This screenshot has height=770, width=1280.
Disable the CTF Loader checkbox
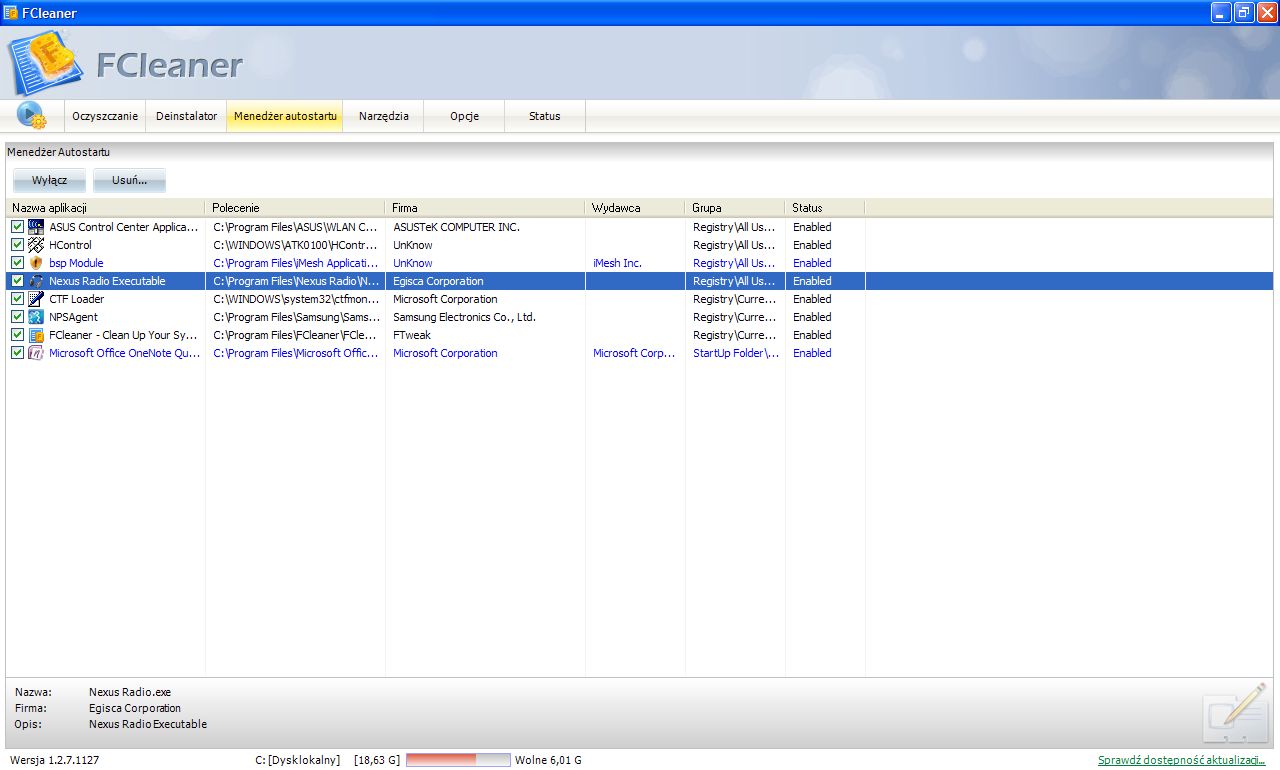coord(17,299)
